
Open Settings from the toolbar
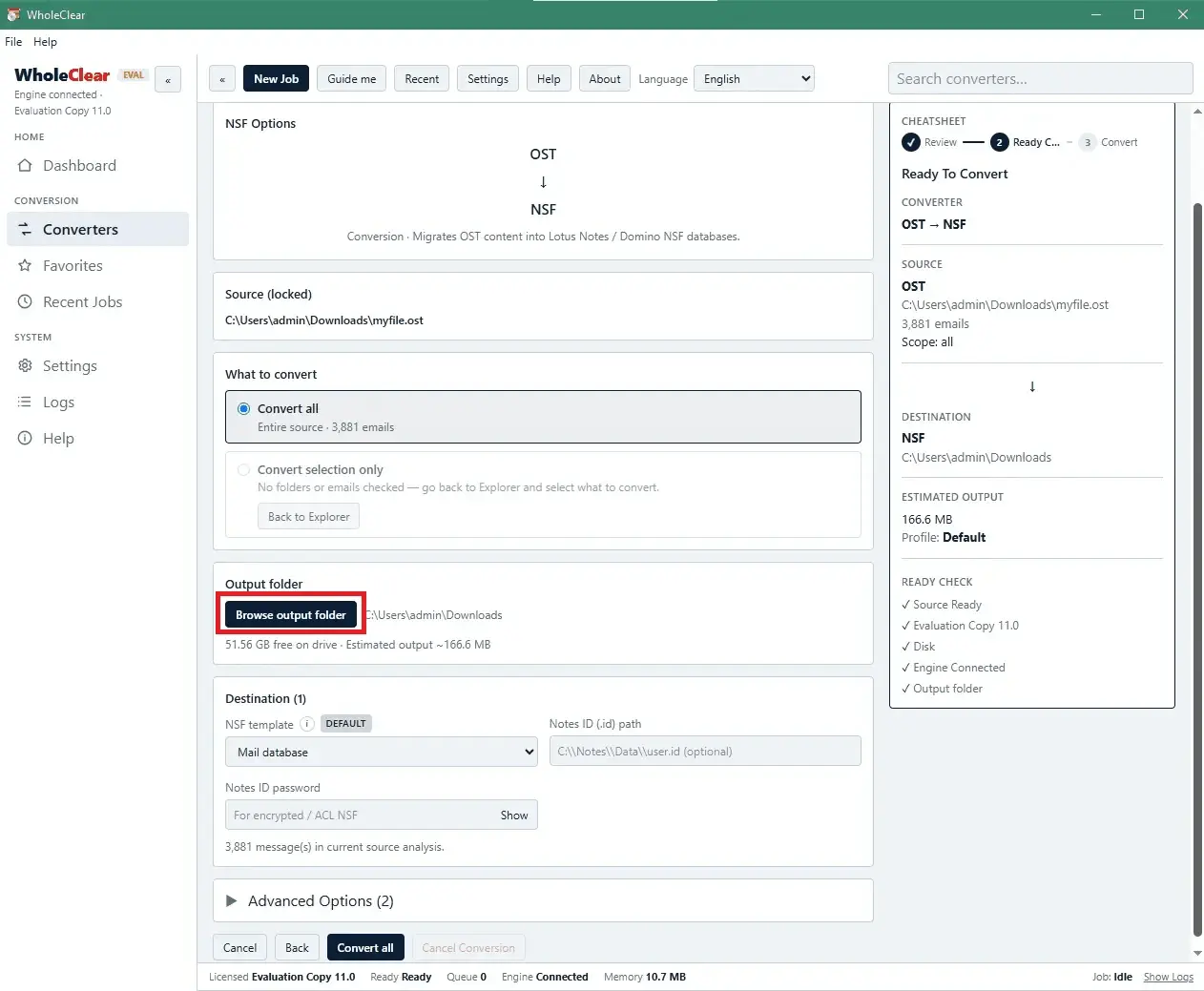pyautogui.click(x=488, y=79)
